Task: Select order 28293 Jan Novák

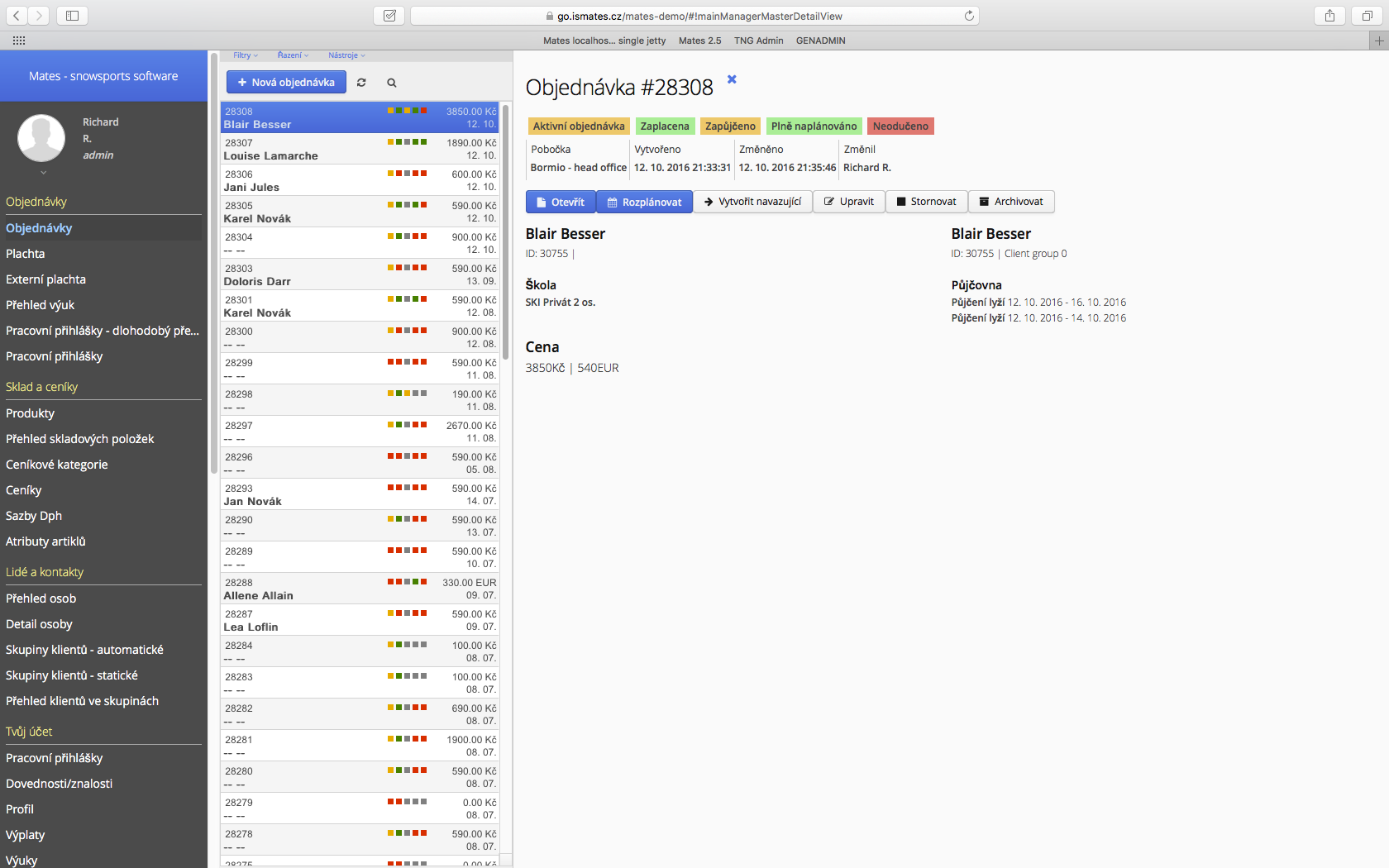Action: 360,494
